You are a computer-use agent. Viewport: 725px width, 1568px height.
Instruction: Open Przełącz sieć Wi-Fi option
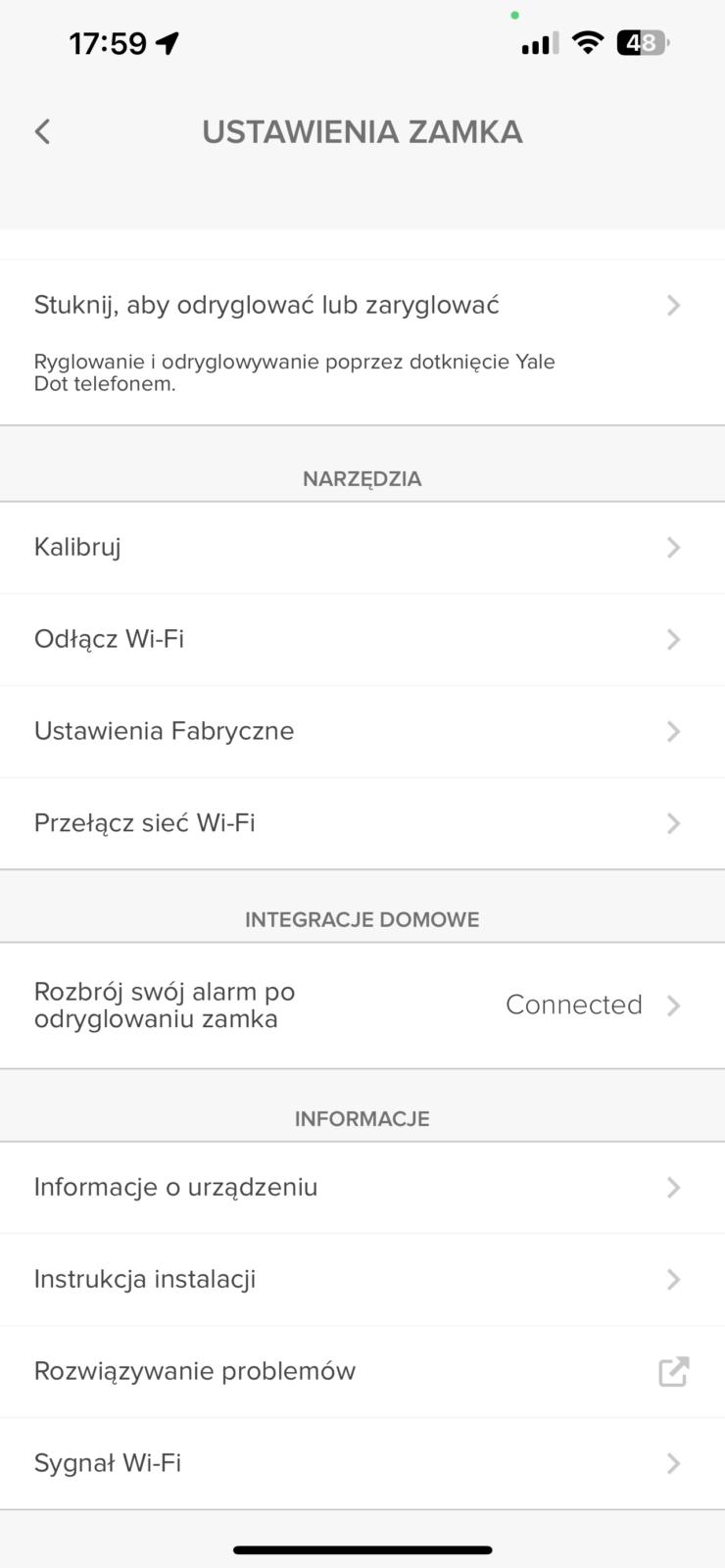(145, 823)
